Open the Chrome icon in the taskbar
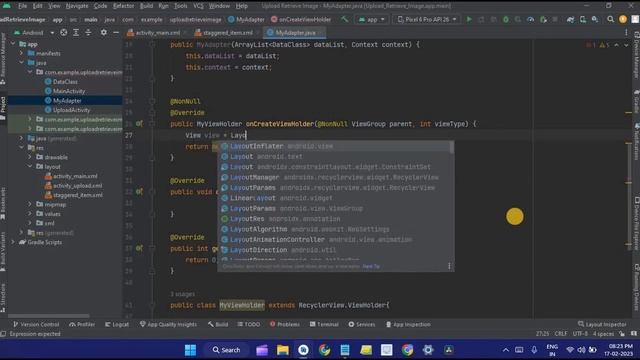The height and width of the screenshot is (360, 640). point(324,350)
